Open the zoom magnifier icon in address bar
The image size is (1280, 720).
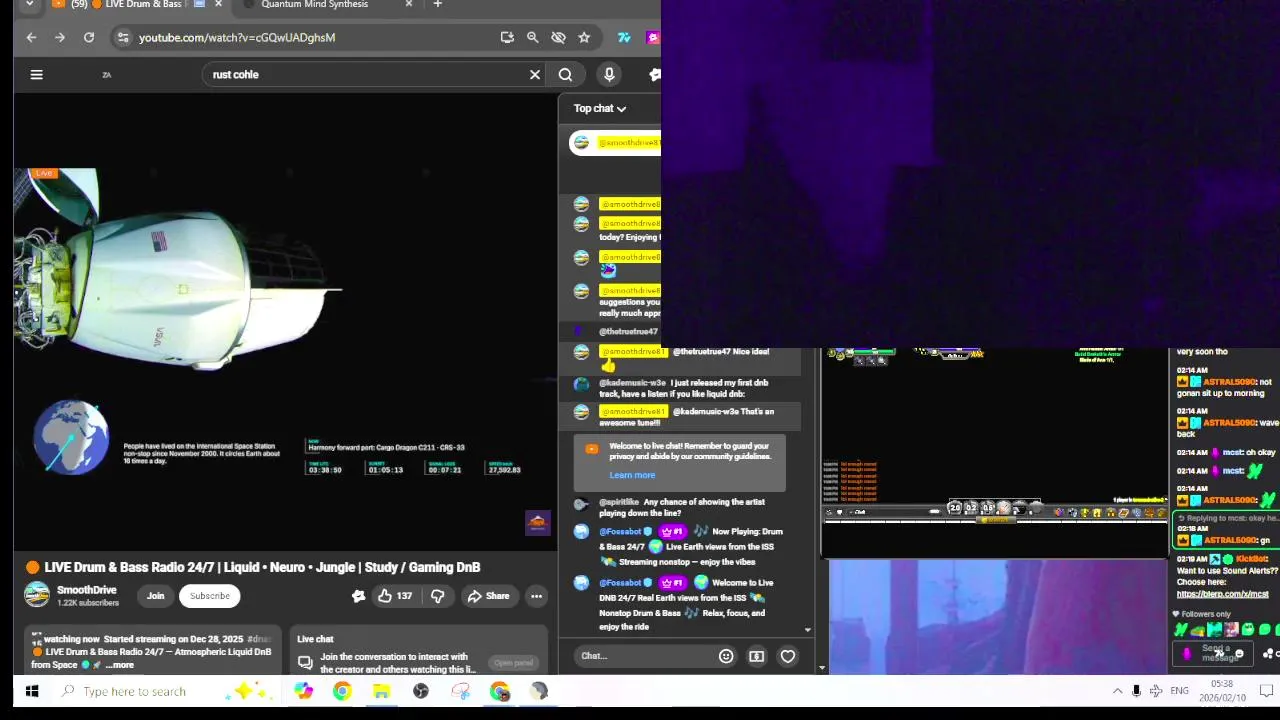533,38
